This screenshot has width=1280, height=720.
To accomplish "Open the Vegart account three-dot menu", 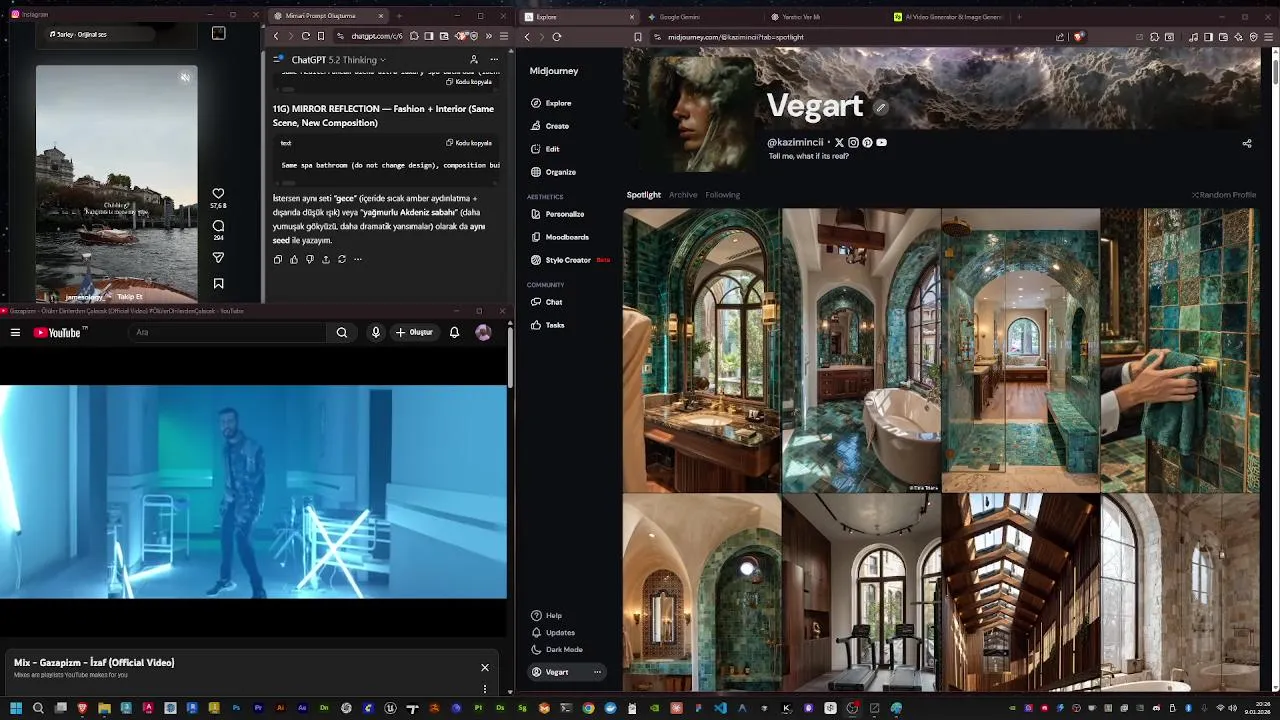I will coord(597,672).
